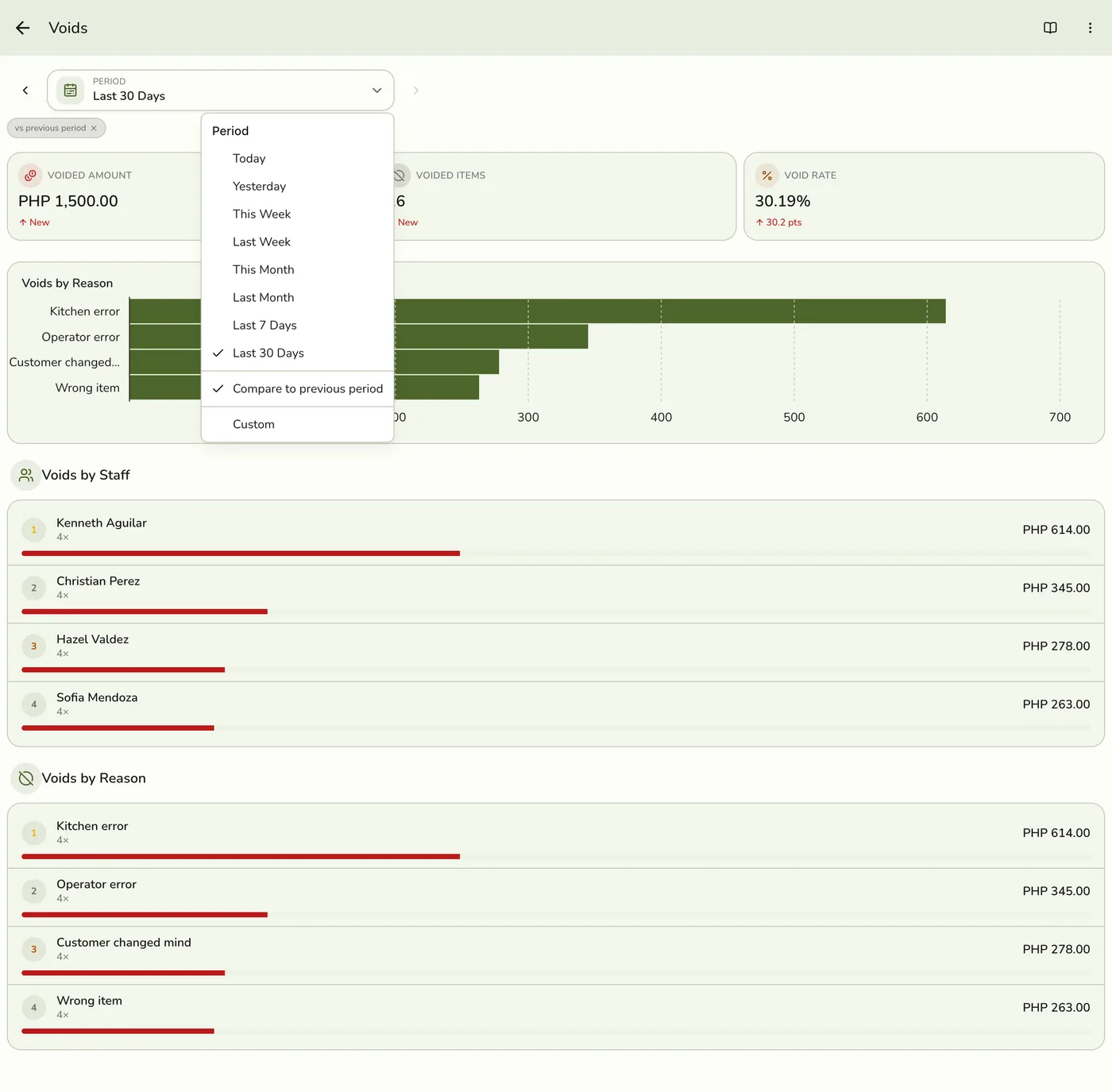1112x1092 pixels.
Task: Open the Operator error reason row
Action: coord(556,897)
